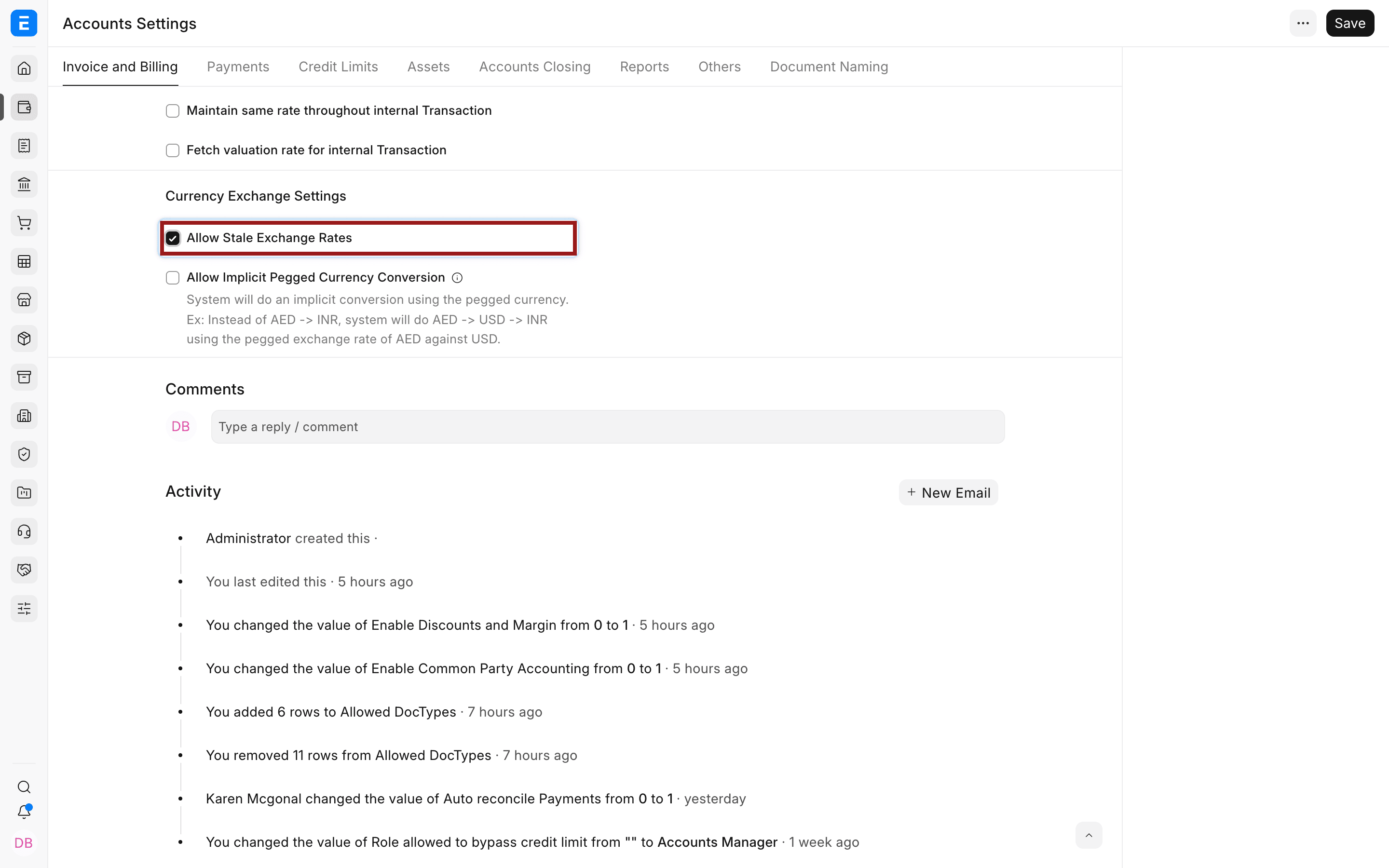Click the Save button
The height and width of the screenshot is (868, 1389).
[x=1350, y=23]
